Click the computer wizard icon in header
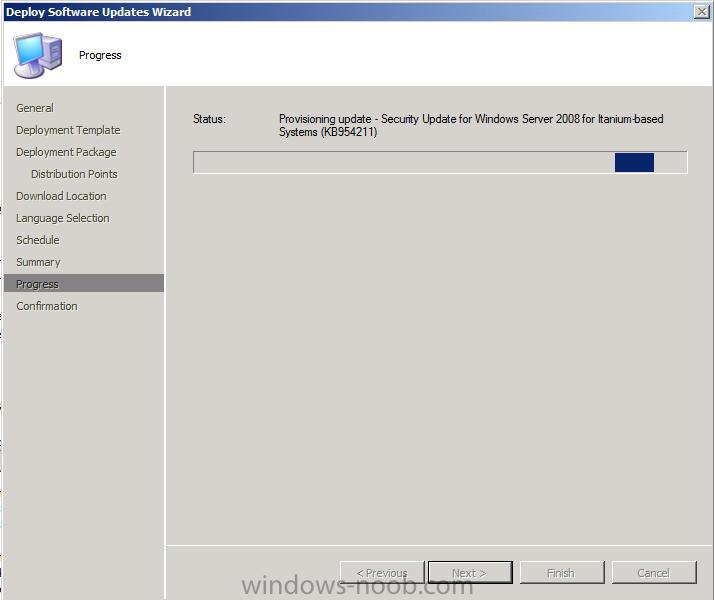 pyautogui.click(x=38, y=55)
